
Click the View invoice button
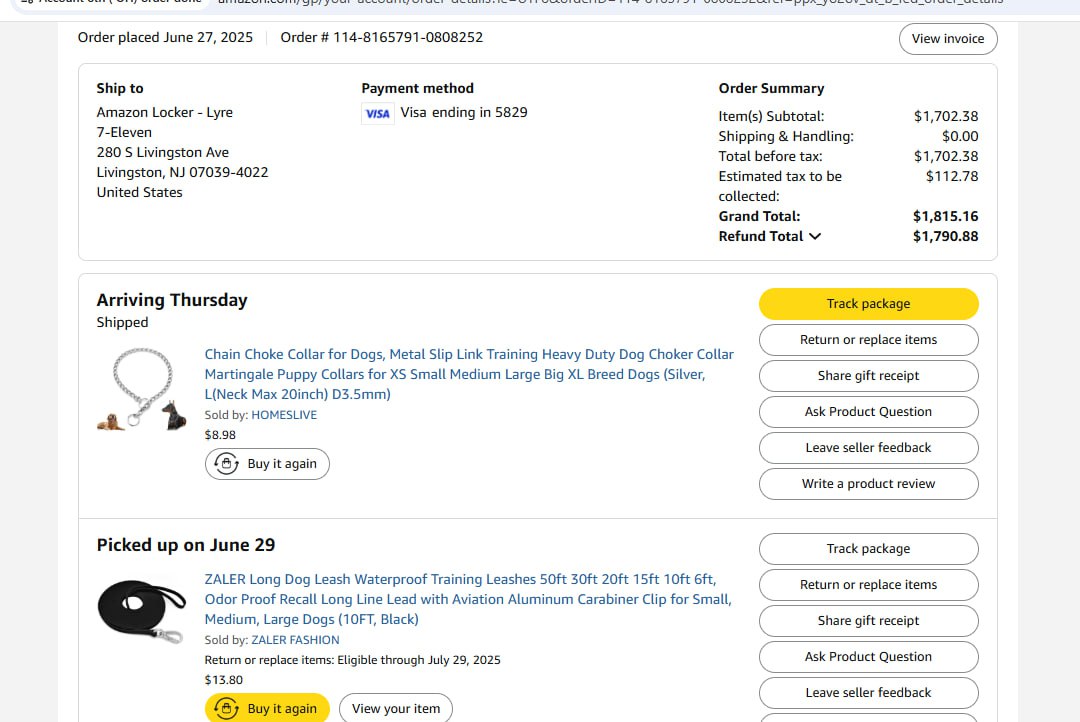click(948, 39)
